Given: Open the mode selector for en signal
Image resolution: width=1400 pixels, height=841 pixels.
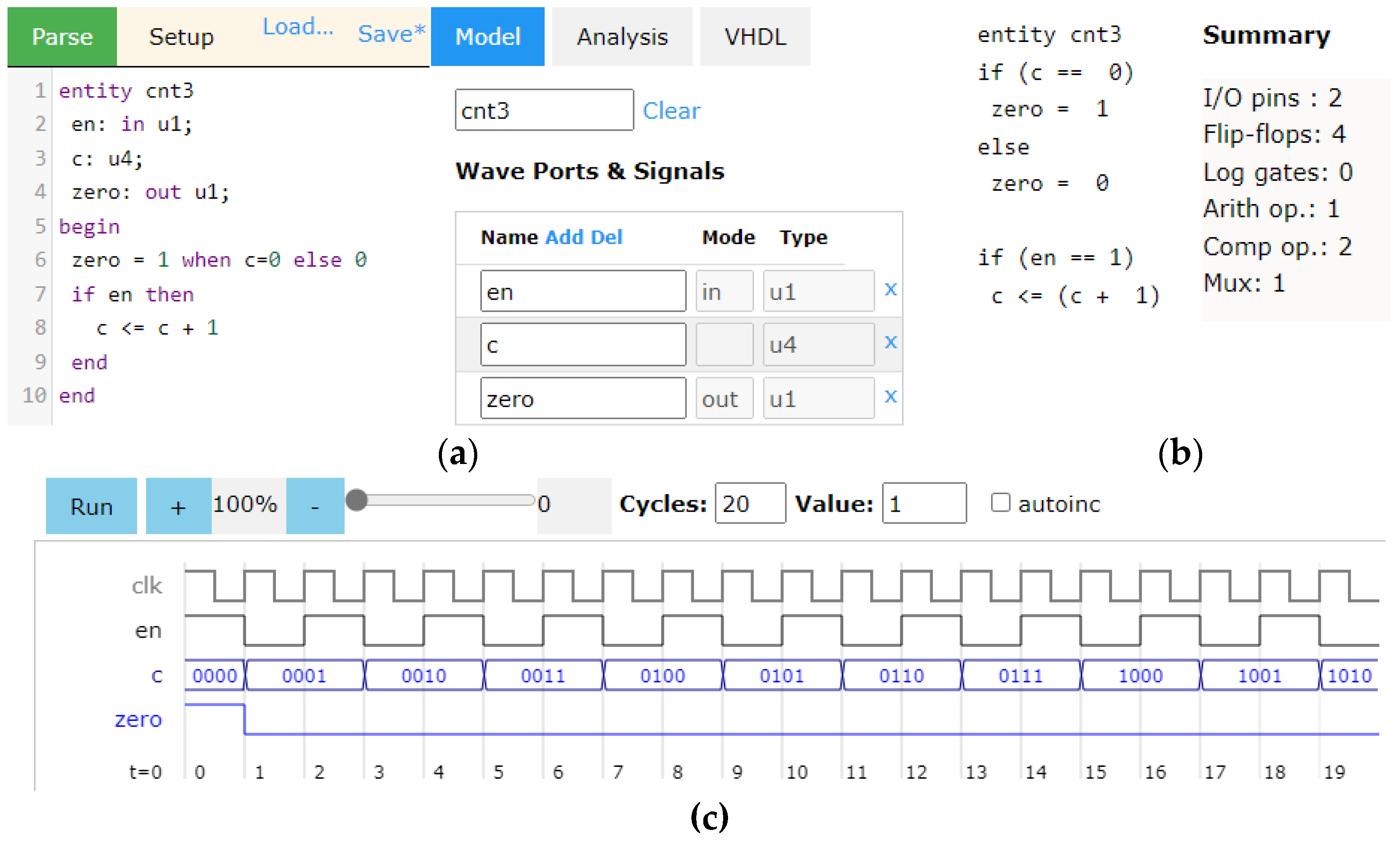Looking at the screenshot, I should click(724, 292).
